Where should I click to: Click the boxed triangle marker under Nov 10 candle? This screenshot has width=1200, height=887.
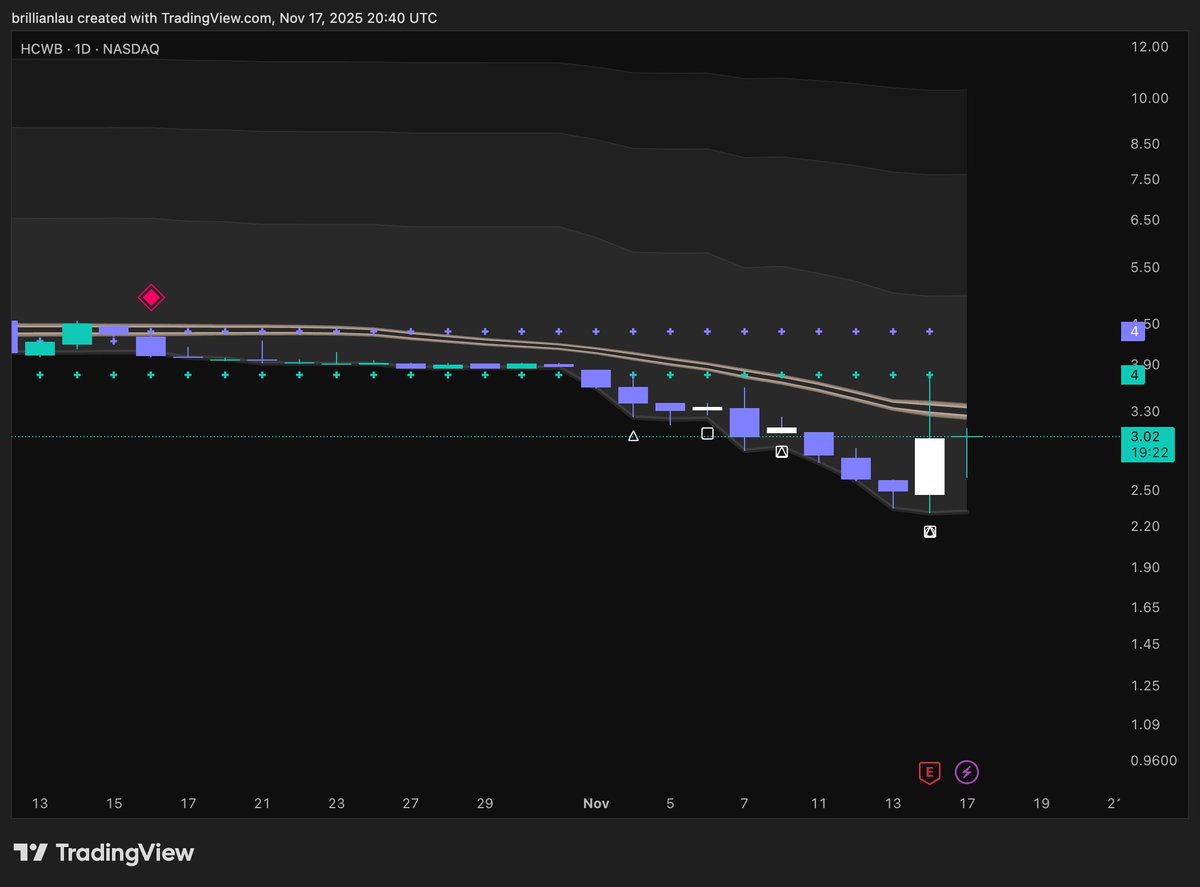coord(782,452)
